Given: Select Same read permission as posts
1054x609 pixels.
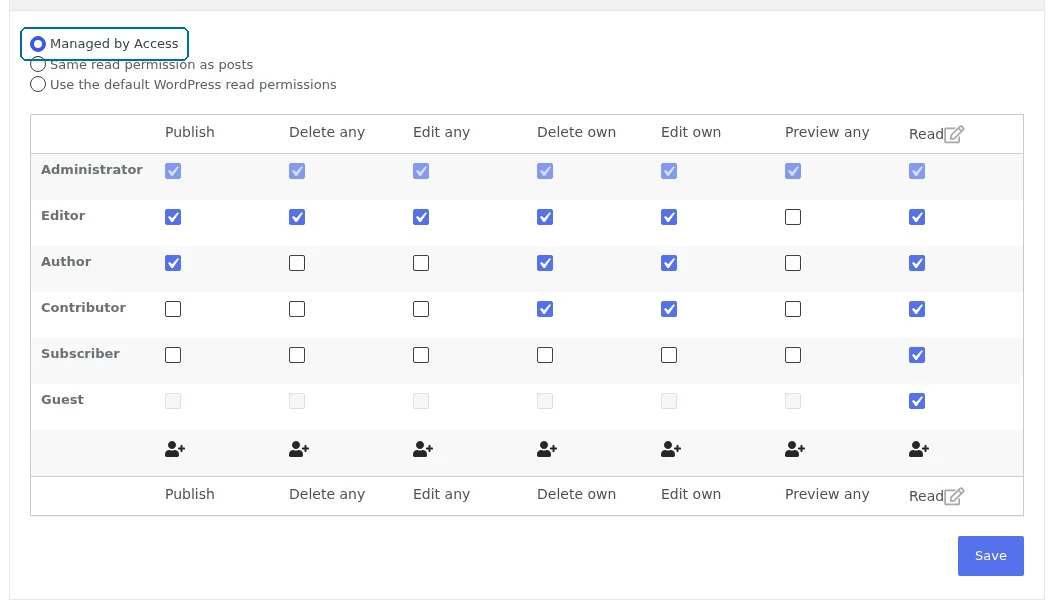Looking at the screenshot, I should 38,65.
